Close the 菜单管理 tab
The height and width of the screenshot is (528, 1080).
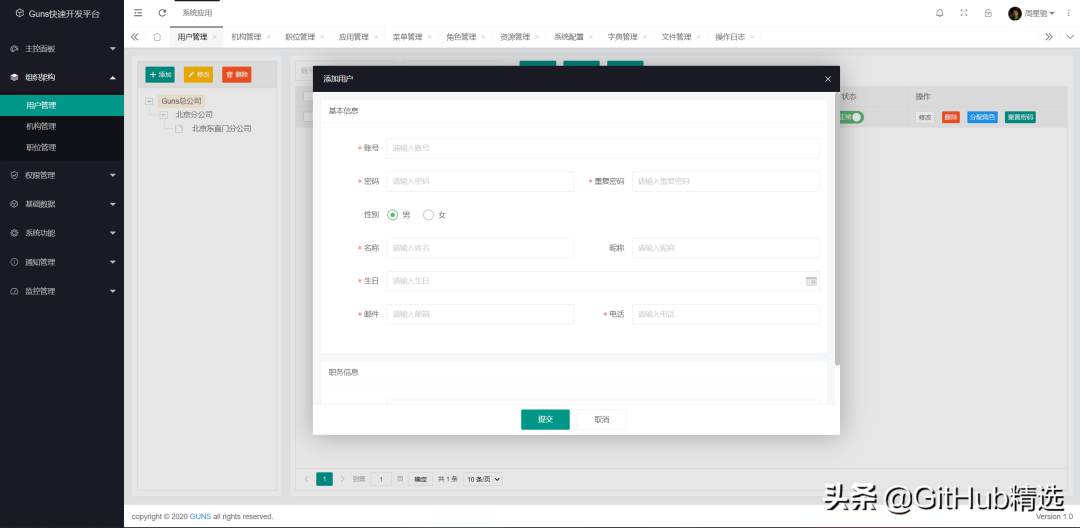429,37
